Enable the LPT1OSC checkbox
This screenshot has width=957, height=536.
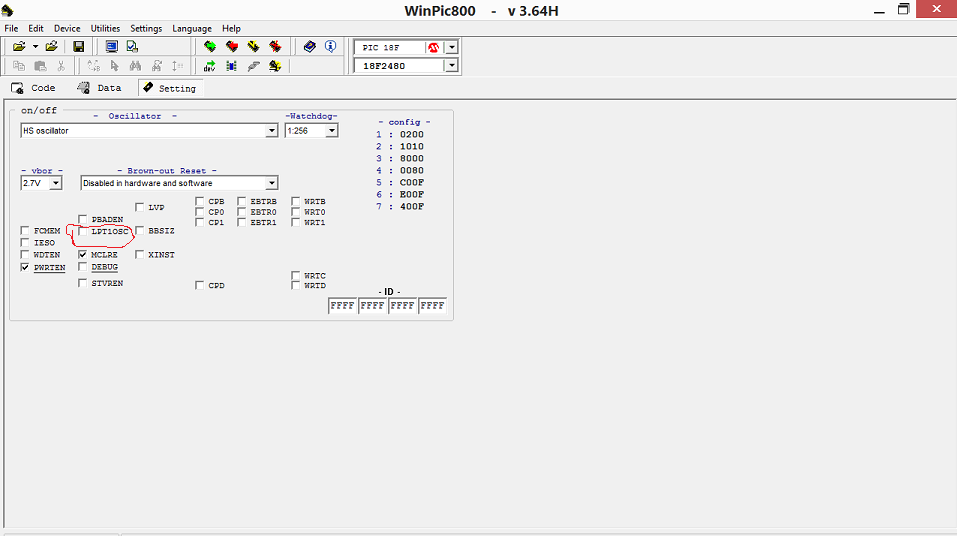click(83, 231)
